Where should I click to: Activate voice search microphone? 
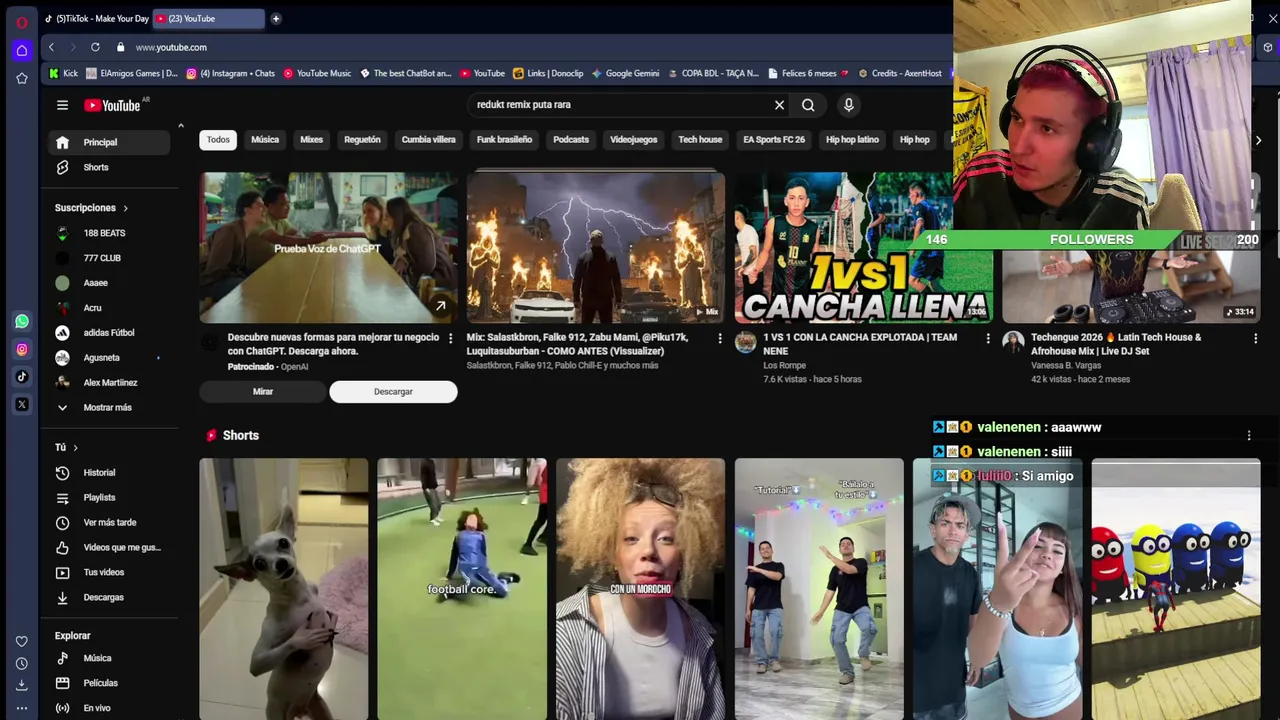pos(848,105)
